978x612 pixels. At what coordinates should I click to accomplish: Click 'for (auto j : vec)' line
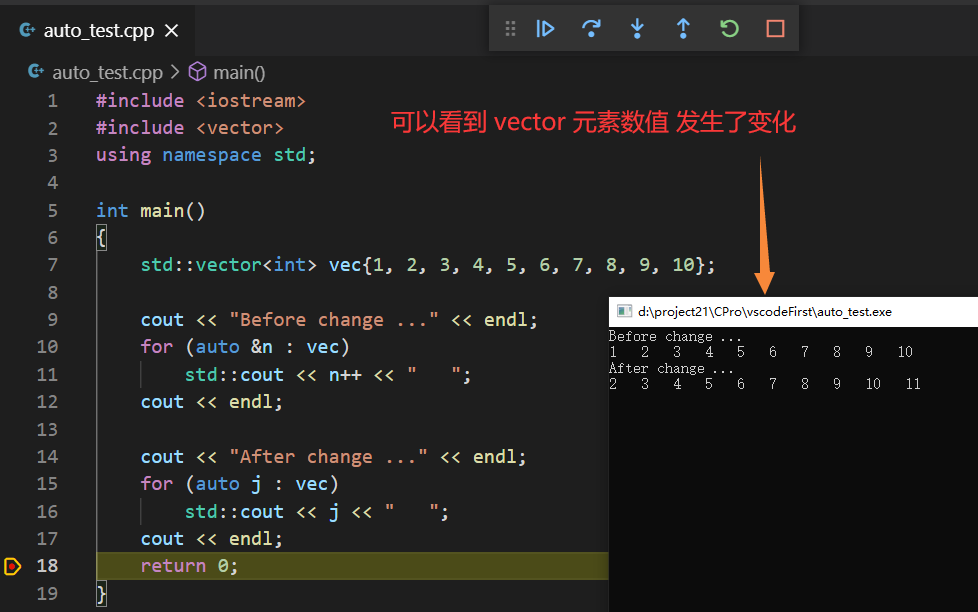(x=240, y=484)
